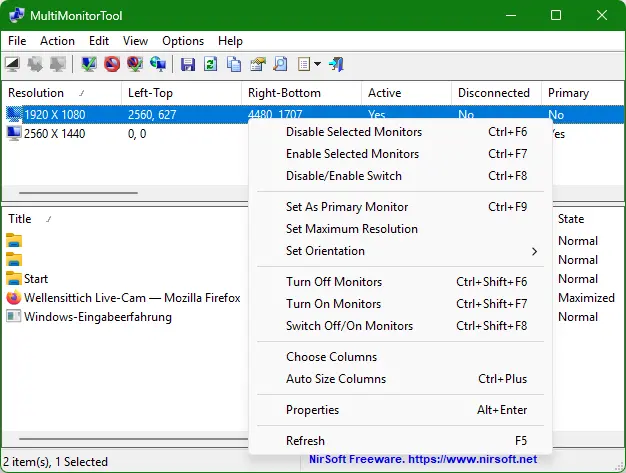Click the Copy selected items toolbar icon

(234, 64)
